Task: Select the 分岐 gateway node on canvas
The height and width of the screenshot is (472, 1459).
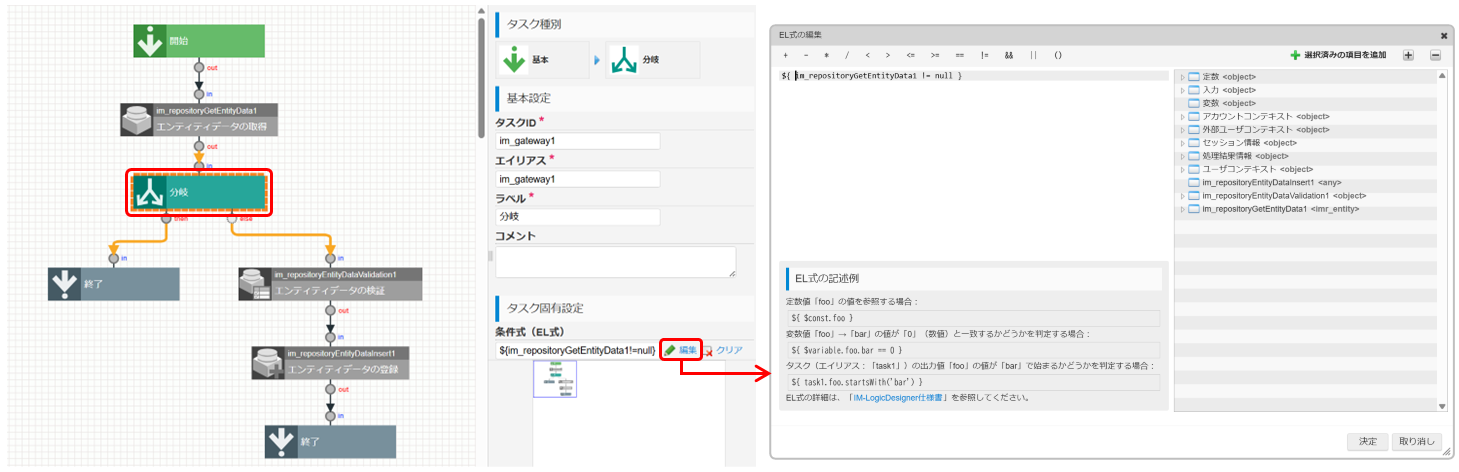Action: (199, 191)
